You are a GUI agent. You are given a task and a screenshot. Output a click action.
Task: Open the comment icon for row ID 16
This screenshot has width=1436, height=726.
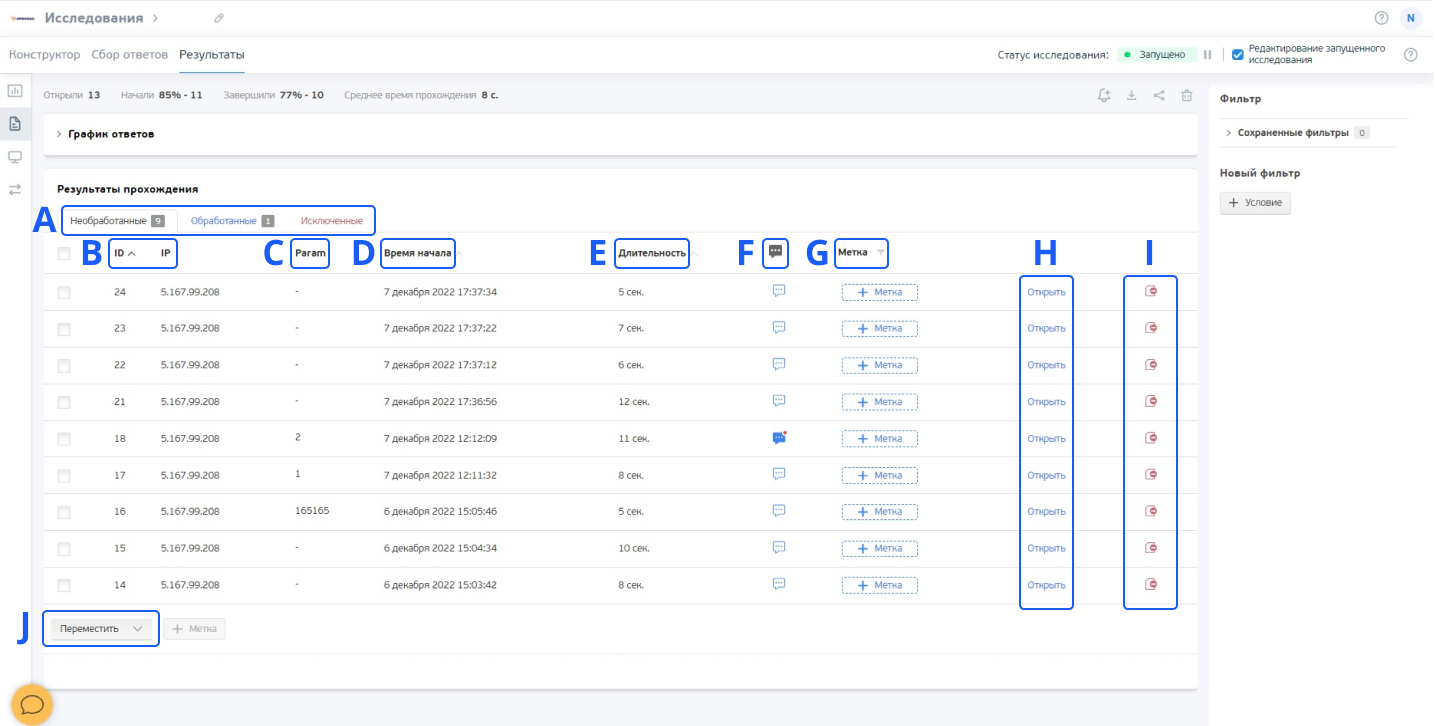coord(778,510)
